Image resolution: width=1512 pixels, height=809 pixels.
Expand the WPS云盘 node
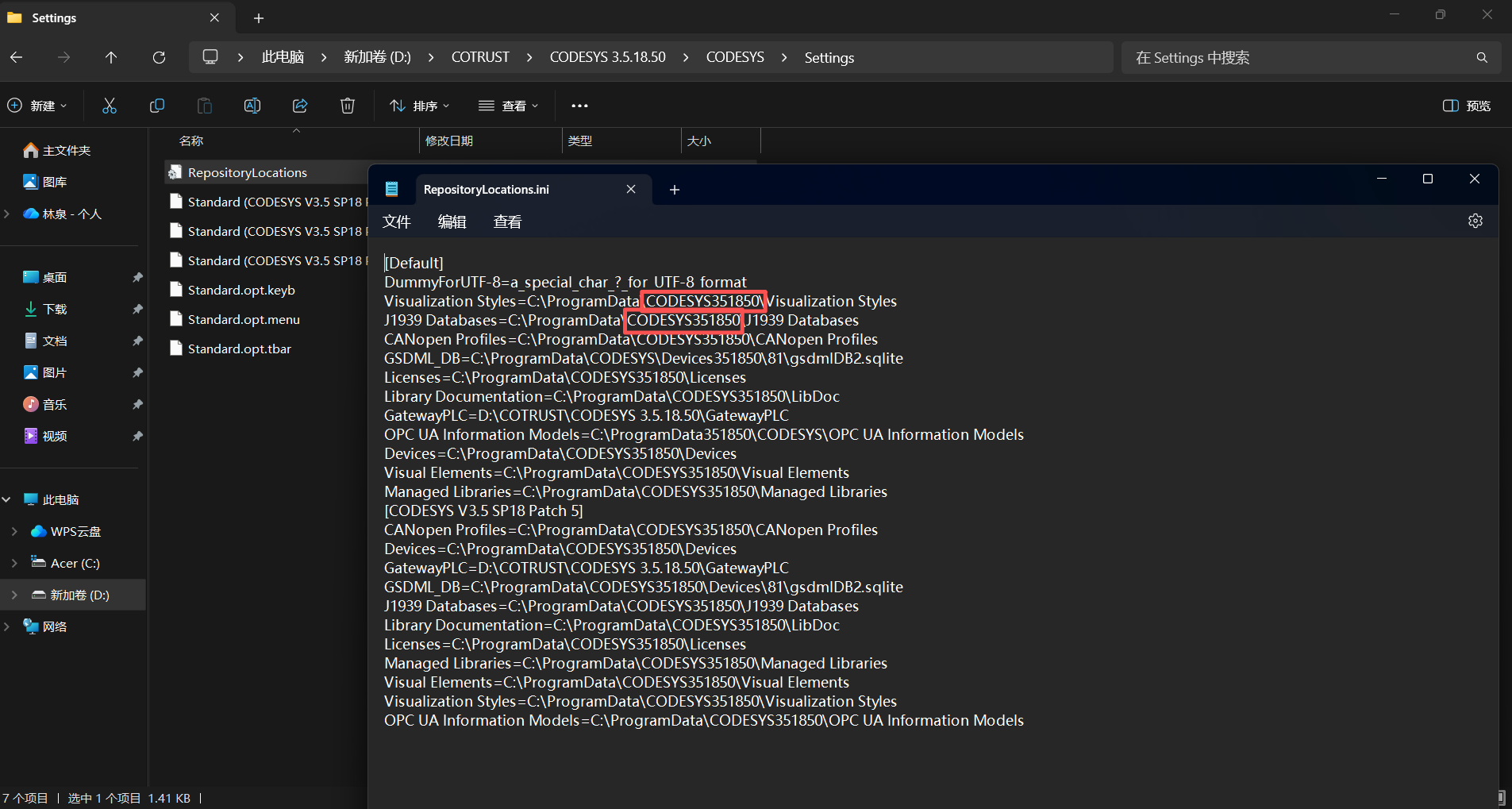[14, 531]
